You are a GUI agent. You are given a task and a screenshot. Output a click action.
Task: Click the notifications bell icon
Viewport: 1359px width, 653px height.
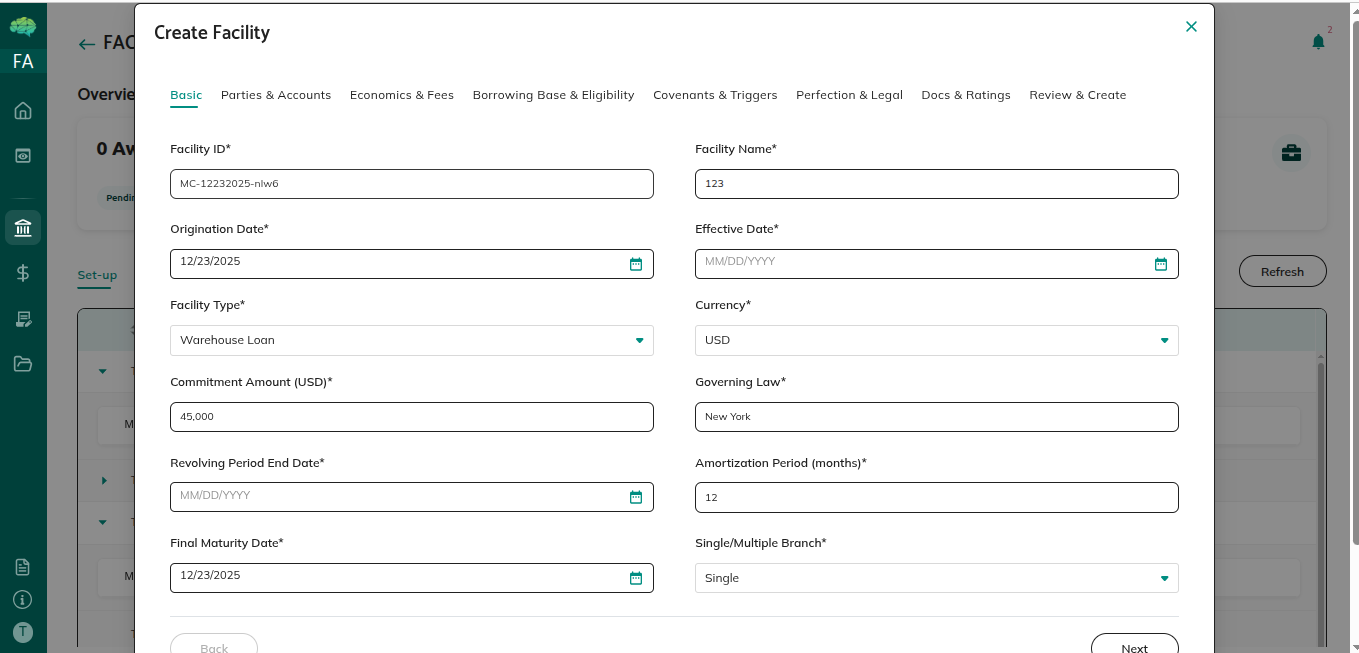pos(1318,42)
